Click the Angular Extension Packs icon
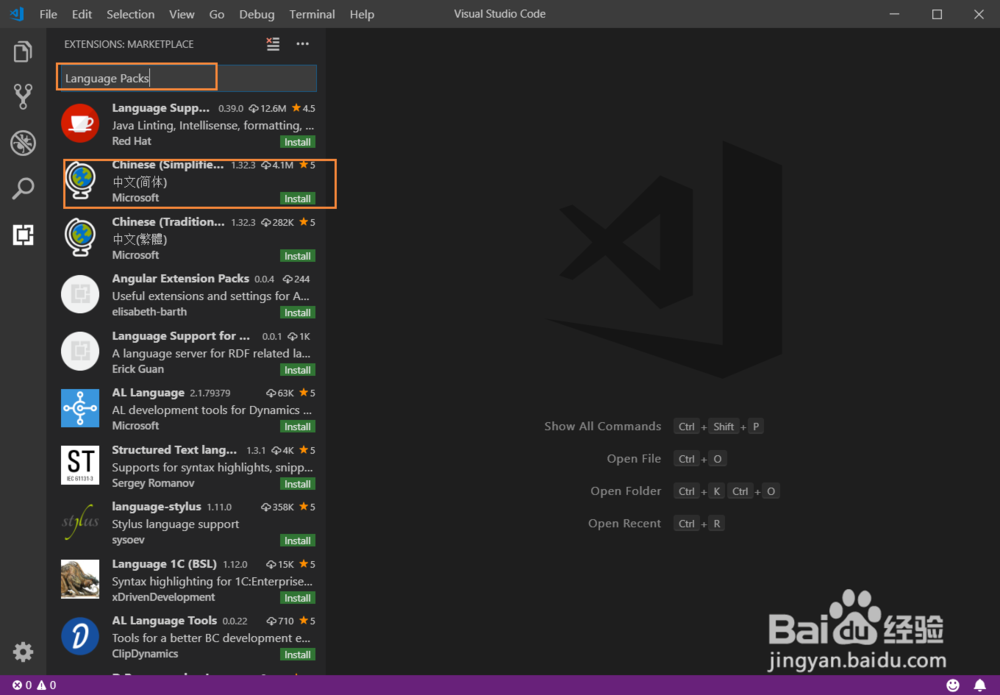Screen dimensions: 1000x695 (x=80, y=294)
